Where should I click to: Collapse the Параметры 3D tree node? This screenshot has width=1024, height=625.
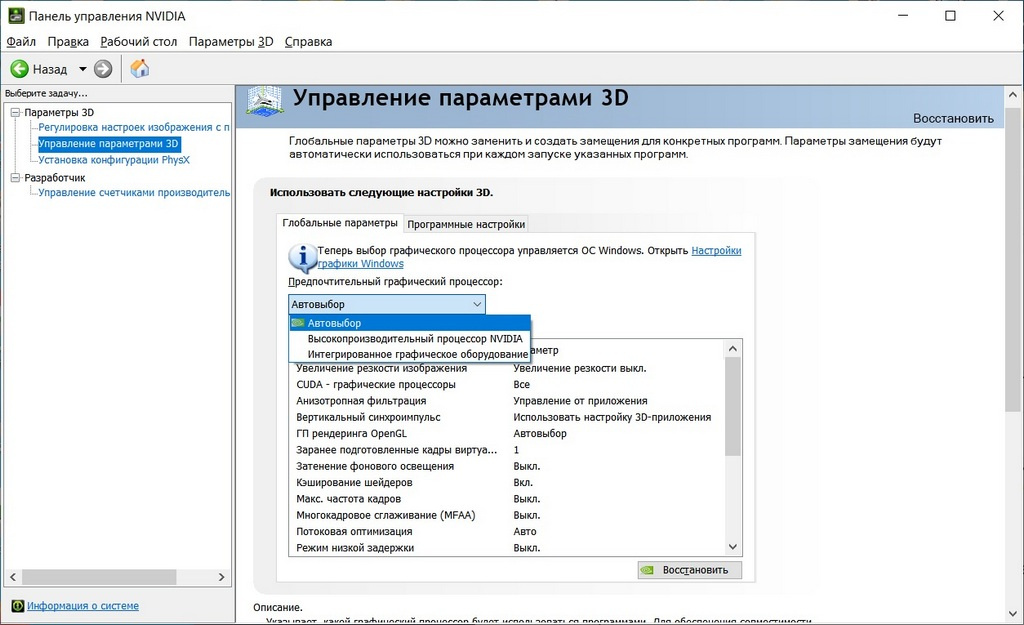[16, 112]
